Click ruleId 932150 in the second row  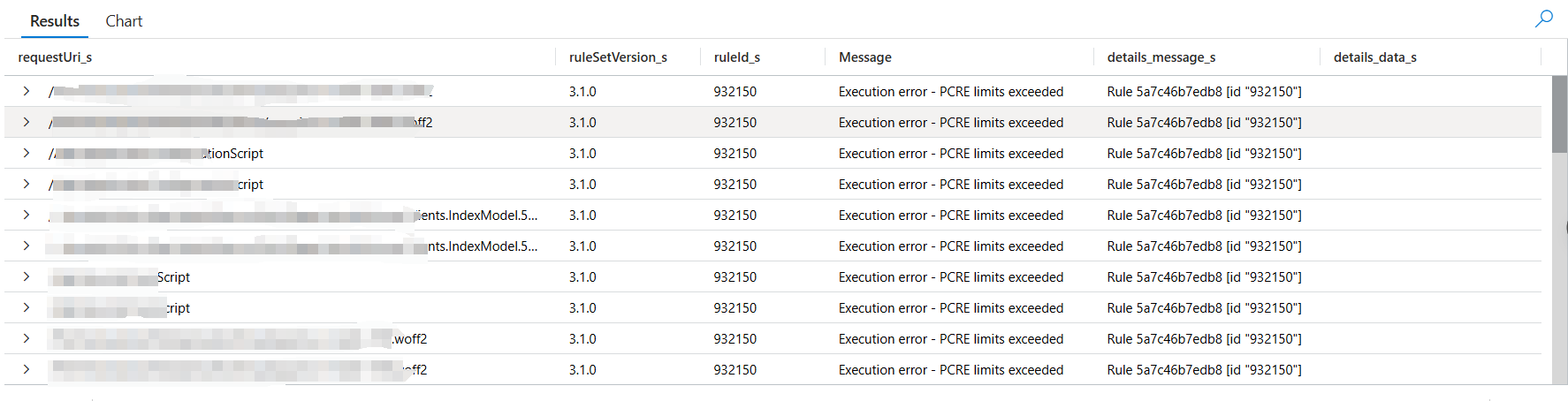(x=735, y=123)
